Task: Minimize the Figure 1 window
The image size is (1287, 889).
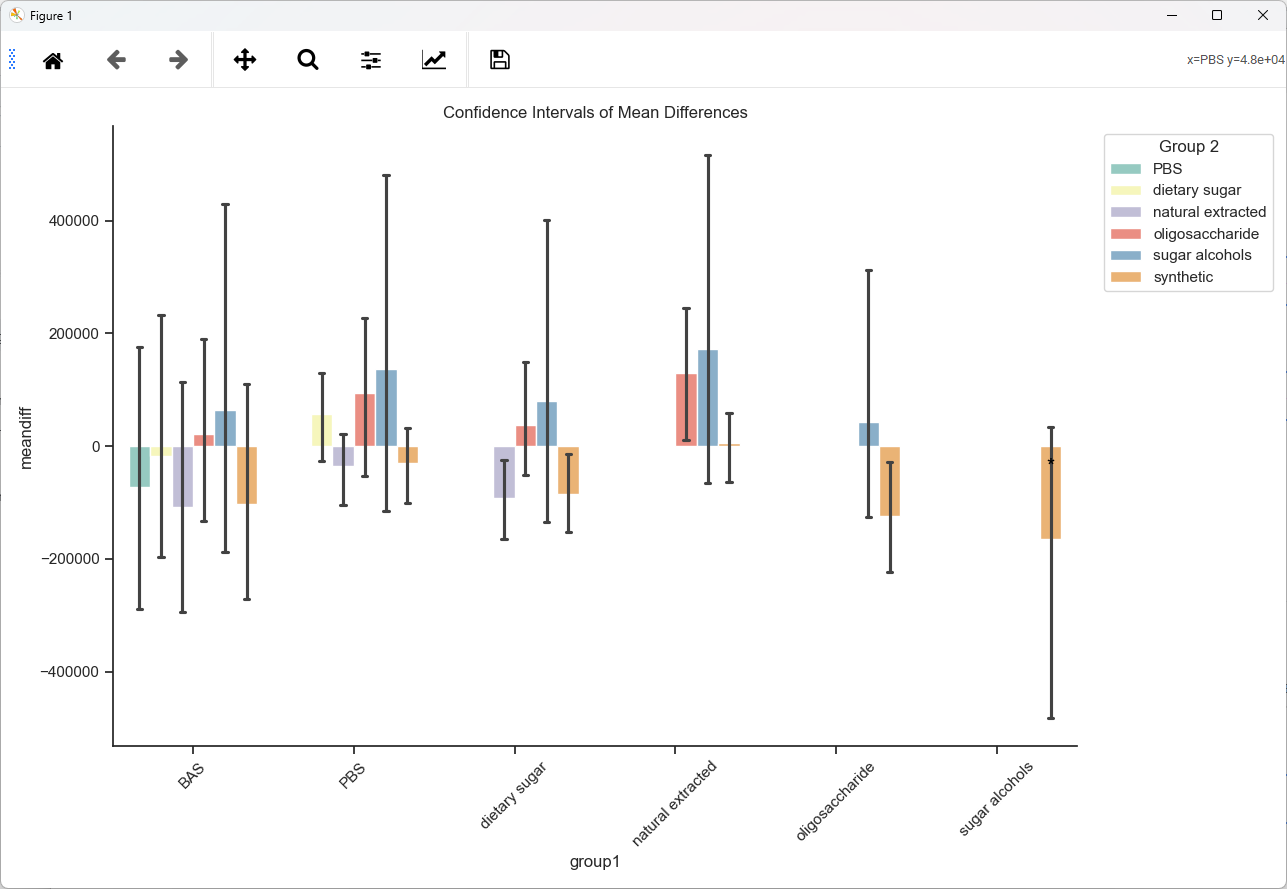Action: click(1169, 15)
